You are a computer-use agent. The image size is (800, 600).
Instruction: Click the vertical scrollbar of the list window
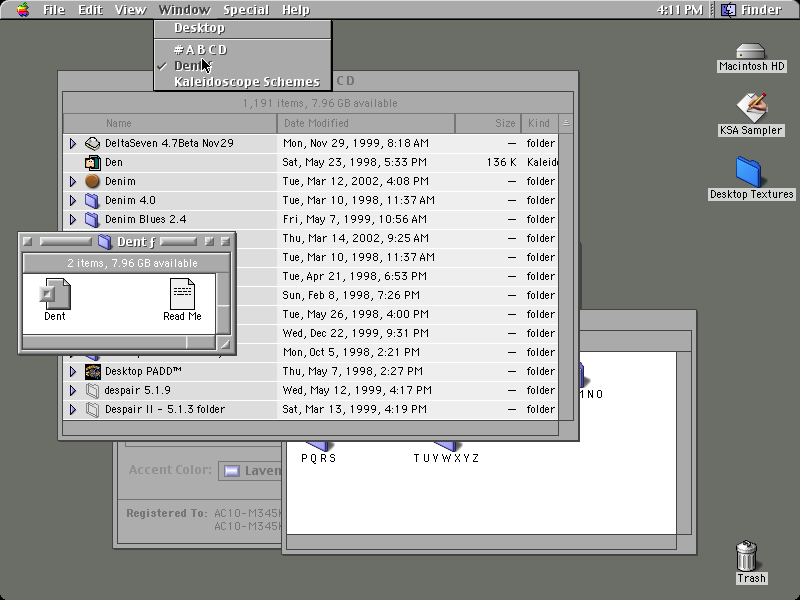point(566,276)
